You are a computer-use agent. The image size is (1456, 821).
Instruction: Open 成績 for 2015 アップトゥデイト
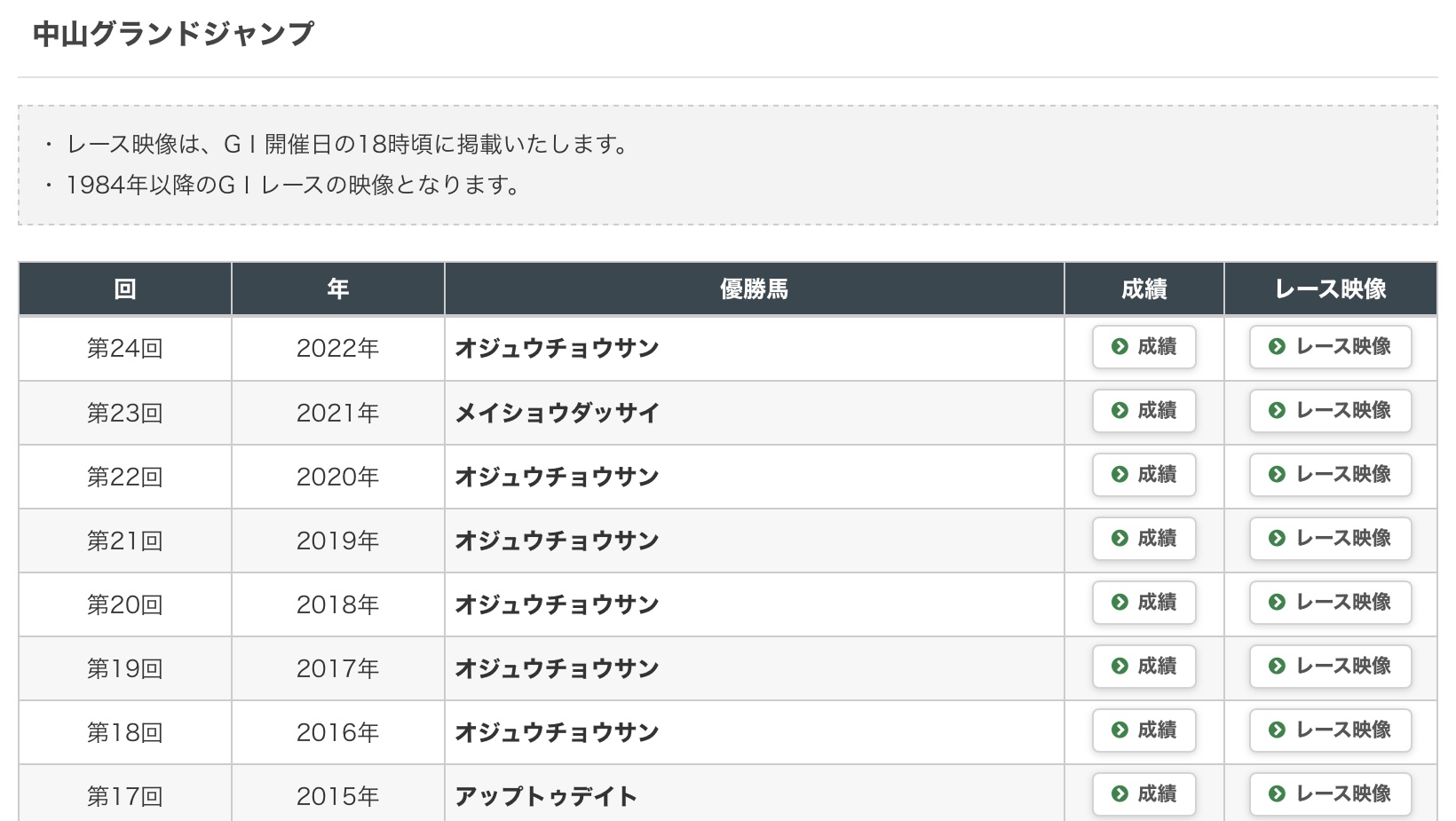1143,793
